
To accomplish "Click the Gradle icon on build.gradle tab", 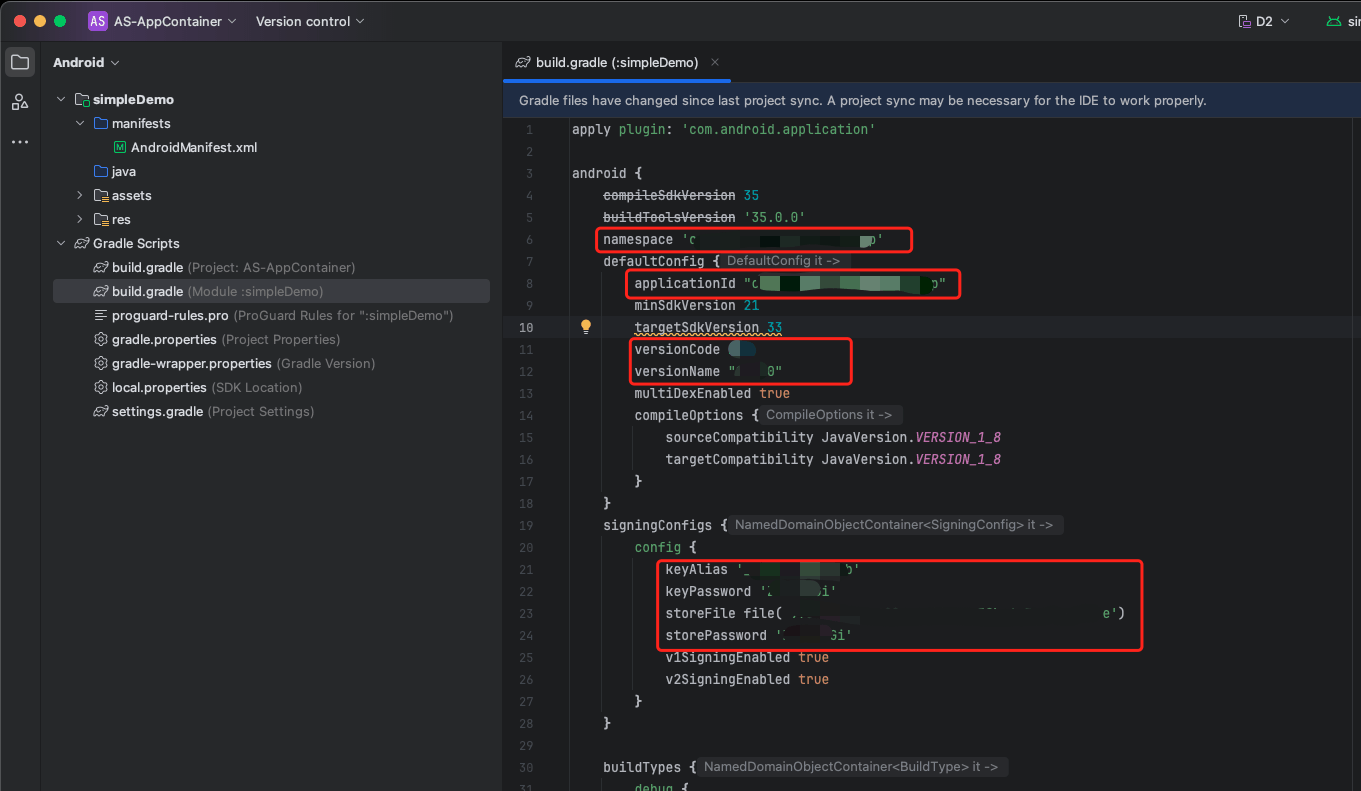I will click(x=522, y=62).
